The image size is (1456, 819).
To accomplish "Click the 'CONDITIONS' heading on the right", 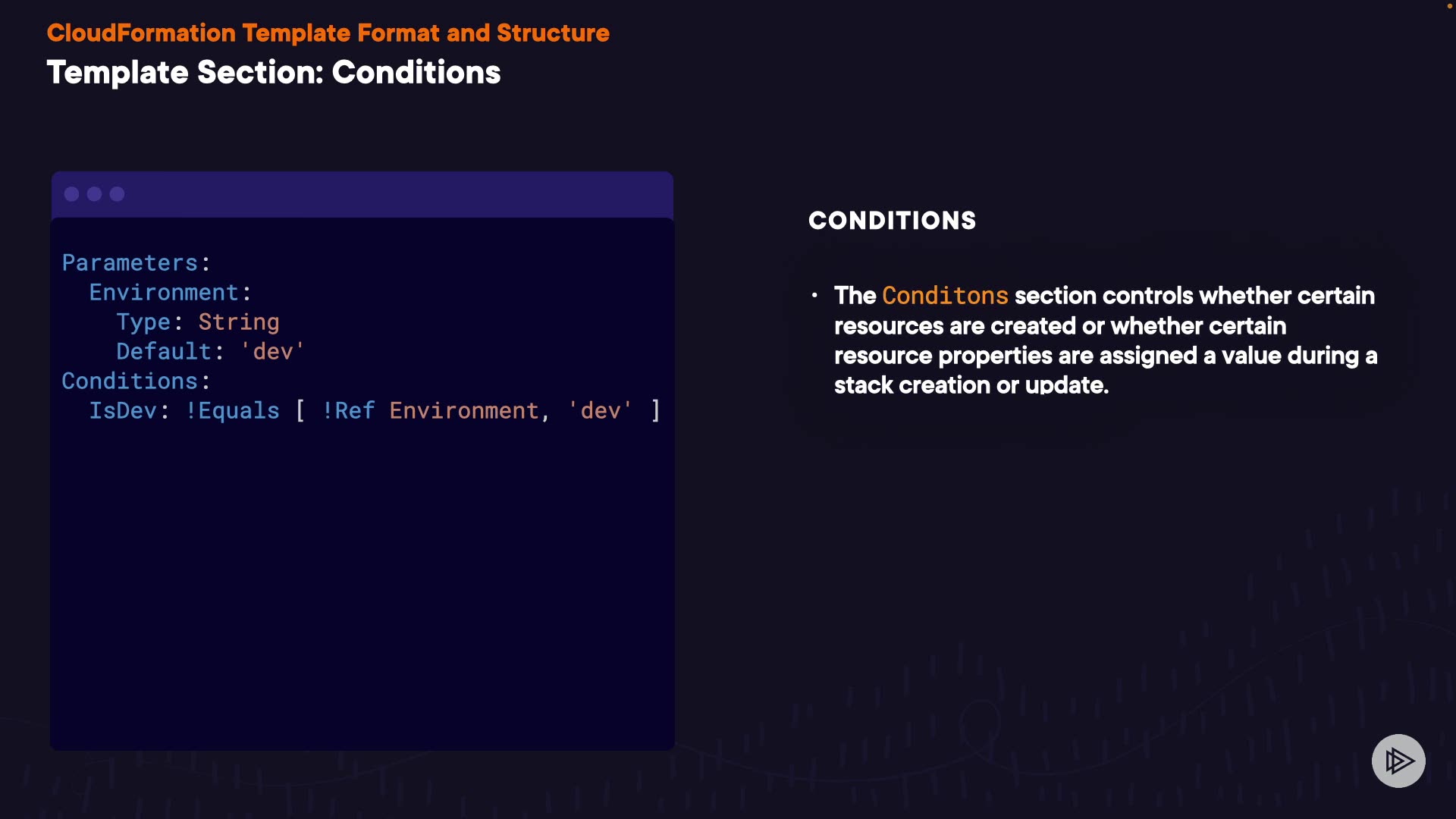I will point(892,221).
